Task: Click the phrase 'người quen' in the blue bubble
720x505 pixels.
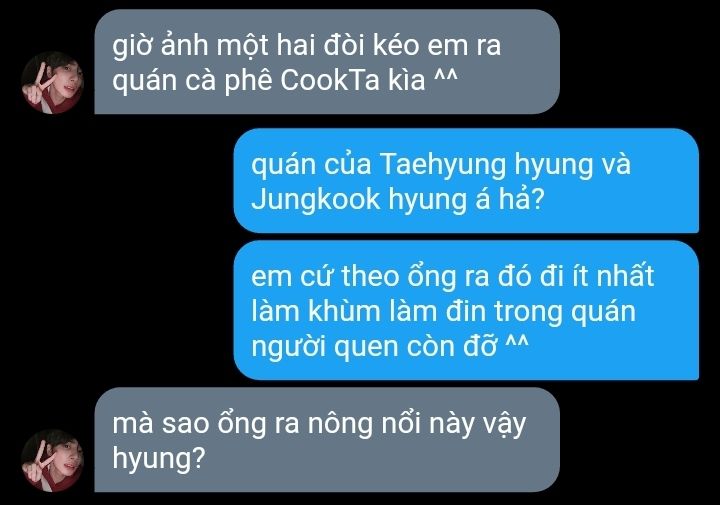Action: pos(321,347)
